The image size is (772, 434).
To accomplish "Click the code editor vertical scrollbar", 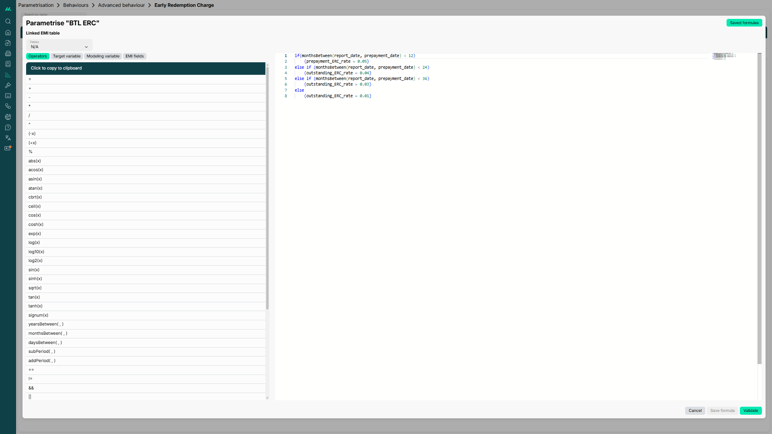I will coord(759,208).
